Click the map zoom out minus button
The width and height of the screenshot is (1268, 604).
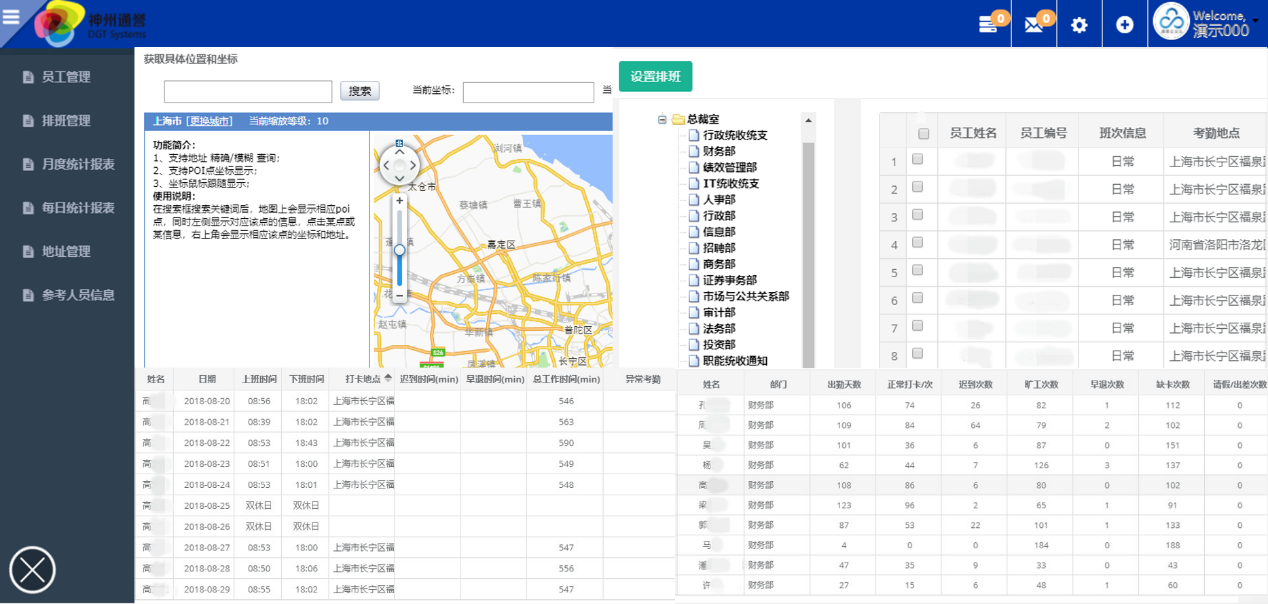(x=400, y=295)
